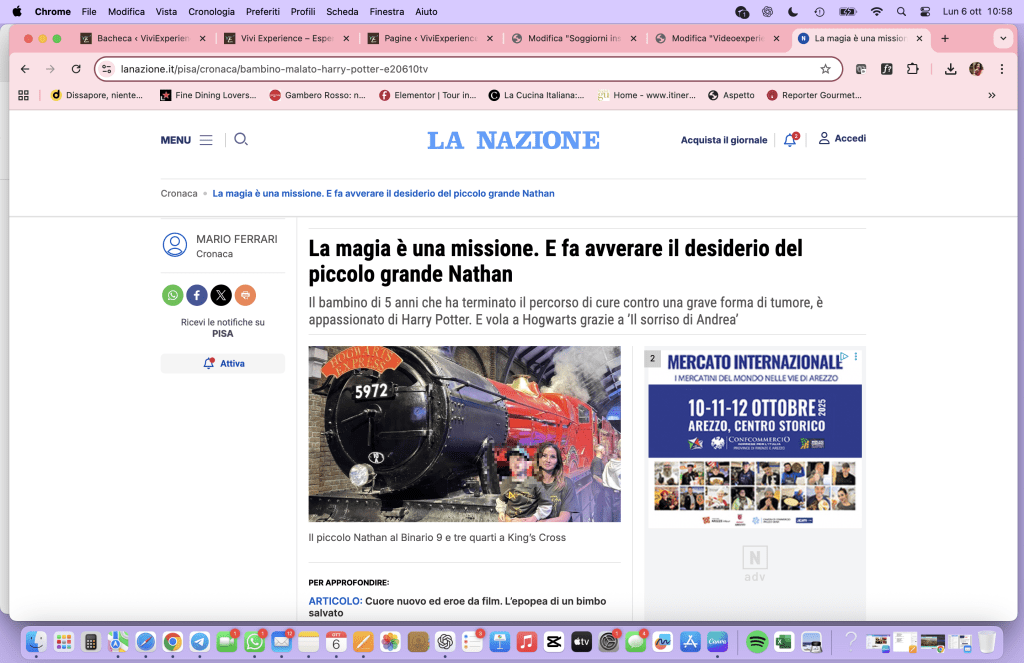Click the orange print icon
This screenshot has width=1024, height=663.
pyautogui.click(x=245, y=295)
